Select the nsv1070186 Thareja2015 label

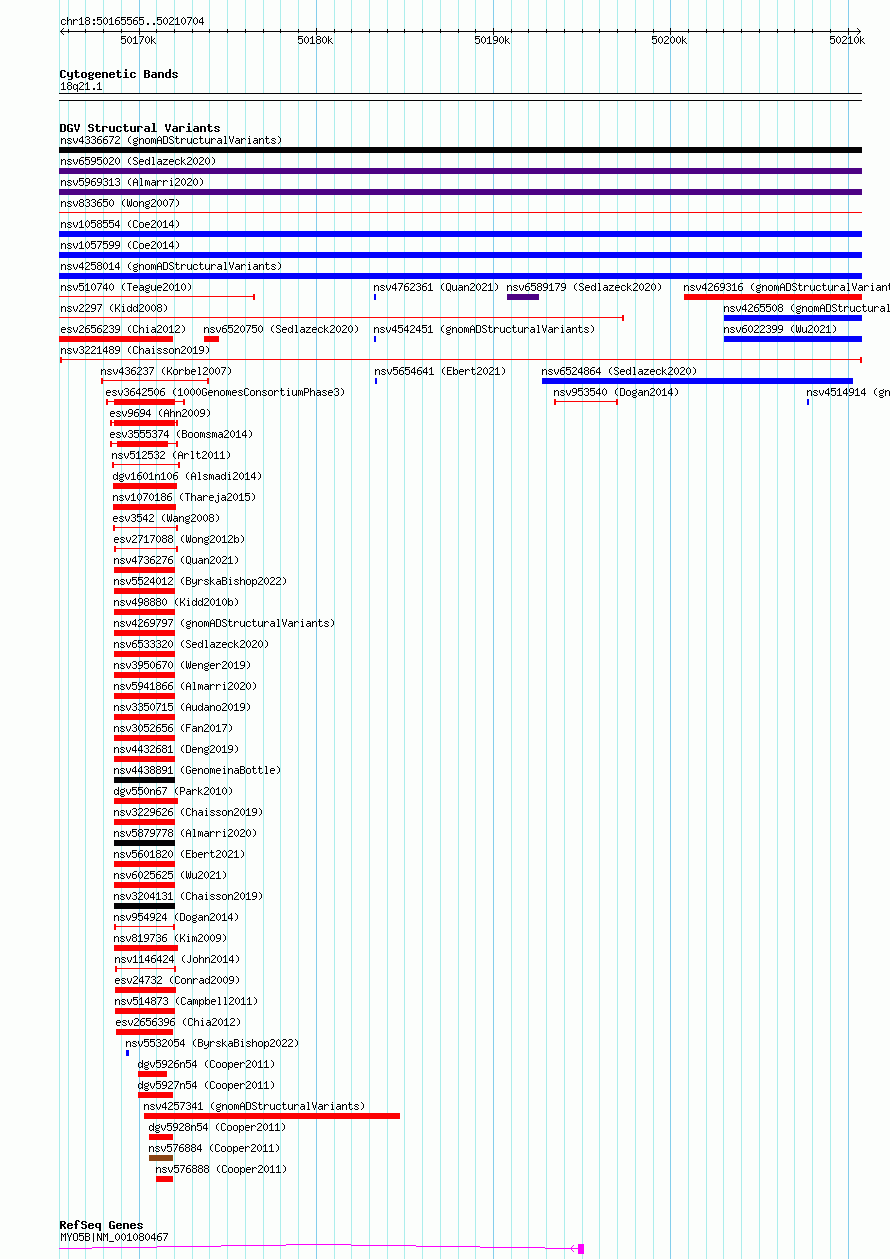pos(184,497)
